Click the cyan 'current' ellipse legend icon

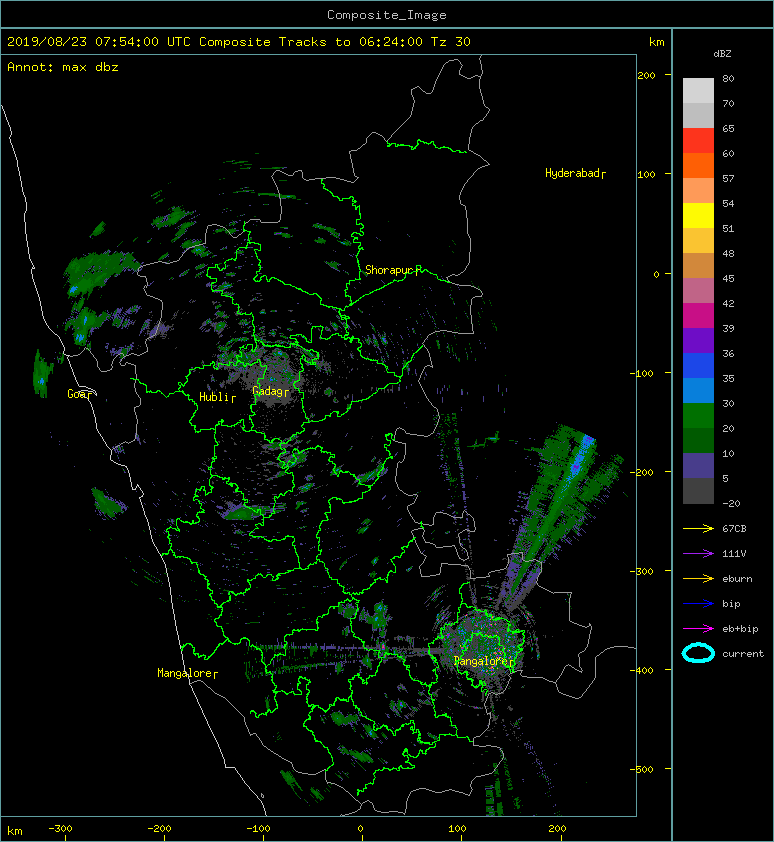tap(698, 653)
